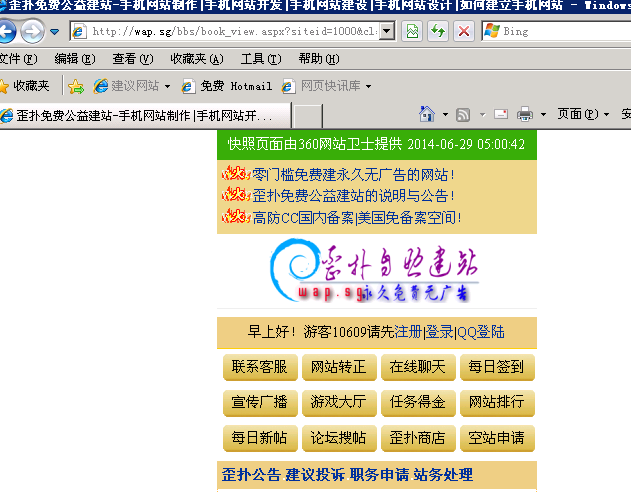Open the 编辑(E) menu
The height and width of the screenshot is (492, 631).
[x=75, y=59]
